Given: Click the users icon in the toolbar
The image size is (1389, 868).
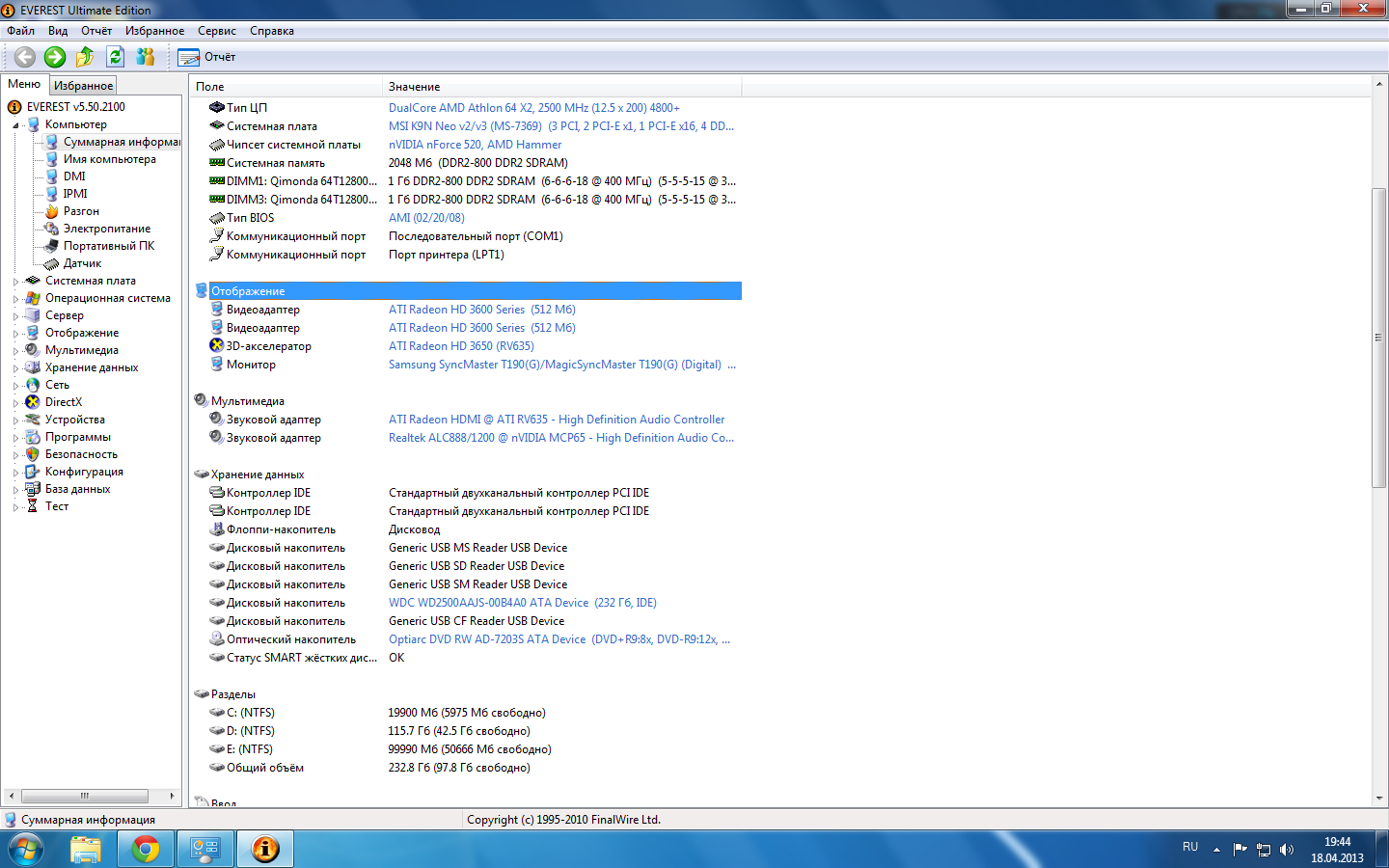Looking at the screenshot, I should (146, 57).
